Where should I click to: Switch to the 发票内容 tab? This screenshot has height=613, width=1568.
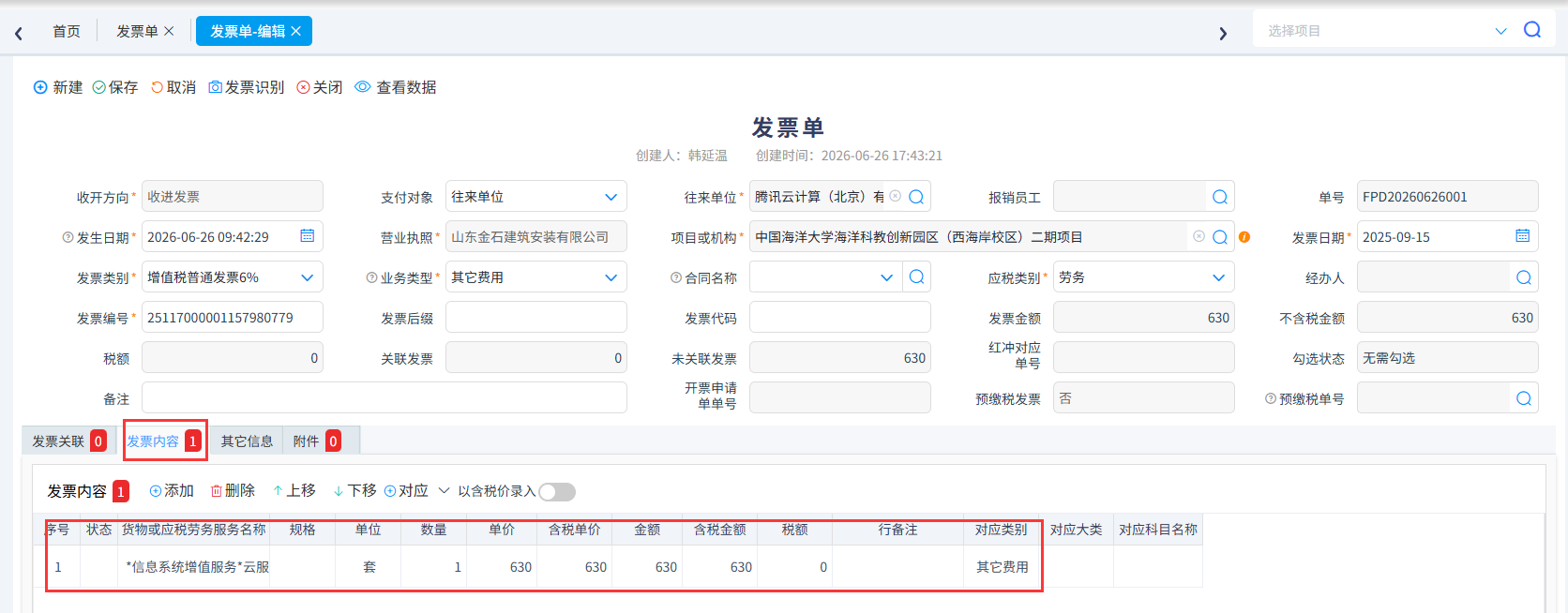[x=165, y=441]
